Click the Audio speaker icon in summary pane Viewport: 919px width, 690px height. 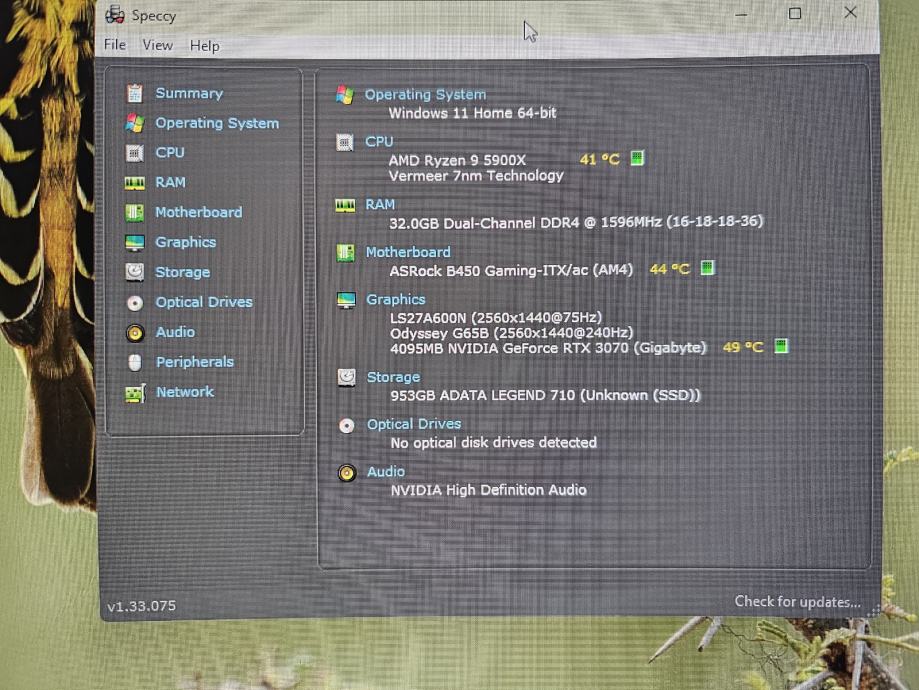[347, 473]
